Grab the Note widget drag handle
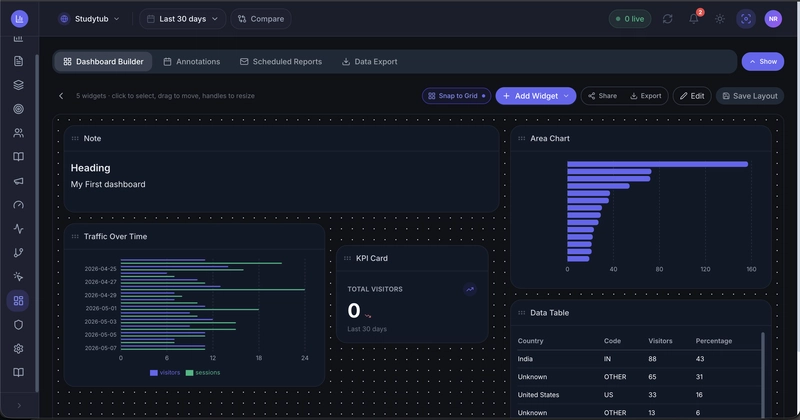 pyautogui.click(x=75, y=138)
